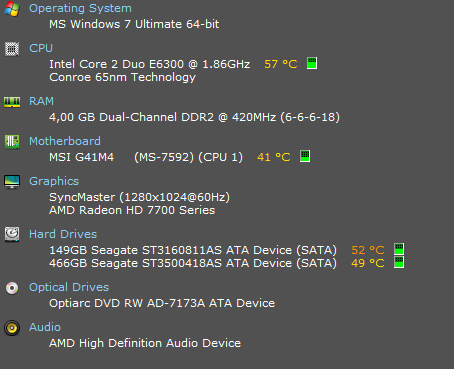Viewport: 454px width, 369px height.
Task: Open the Graphics section heading
Action: [54, 181]
